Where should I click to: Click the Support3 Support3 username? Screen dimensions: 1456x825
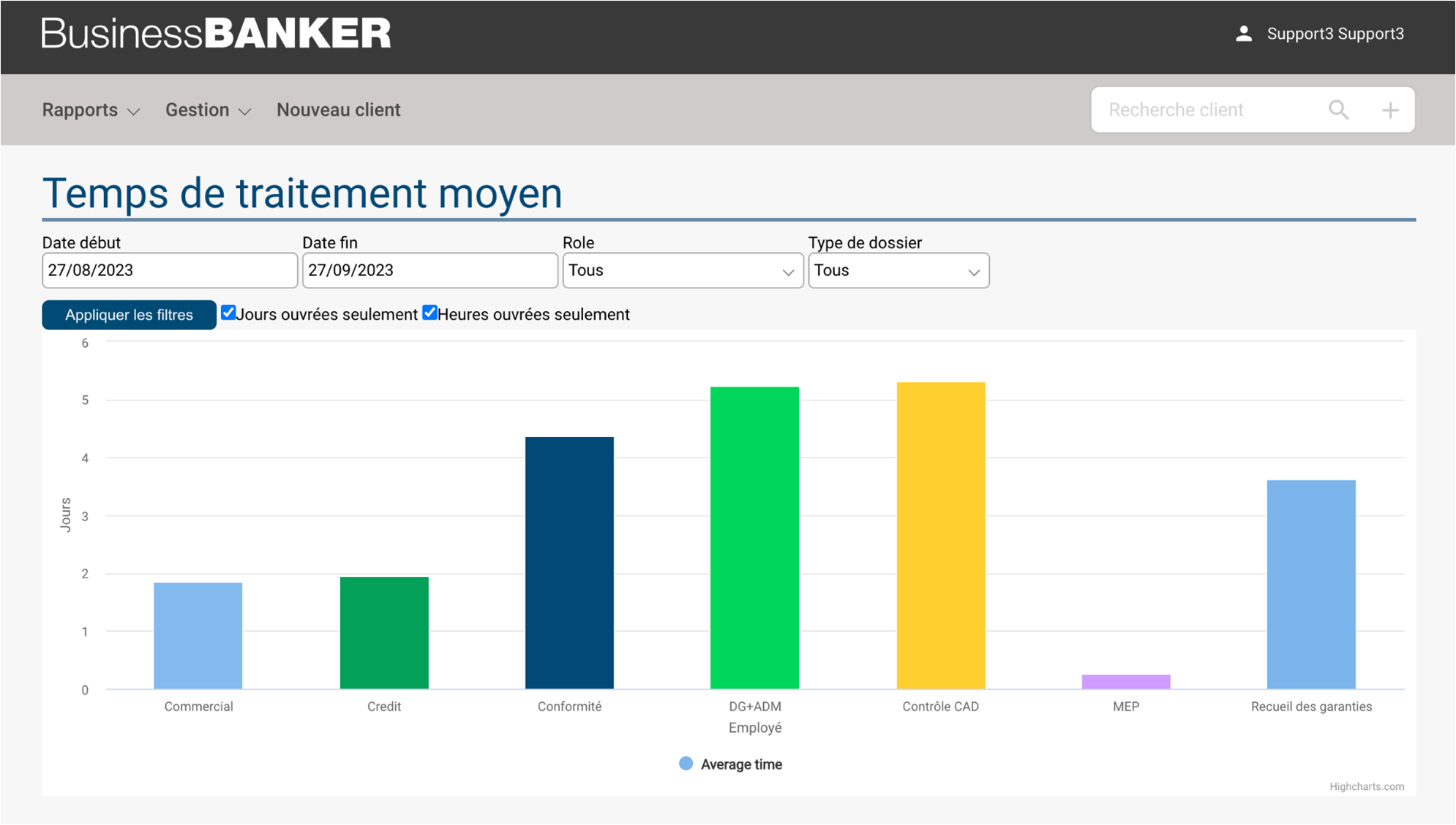tap(1335, 34)
